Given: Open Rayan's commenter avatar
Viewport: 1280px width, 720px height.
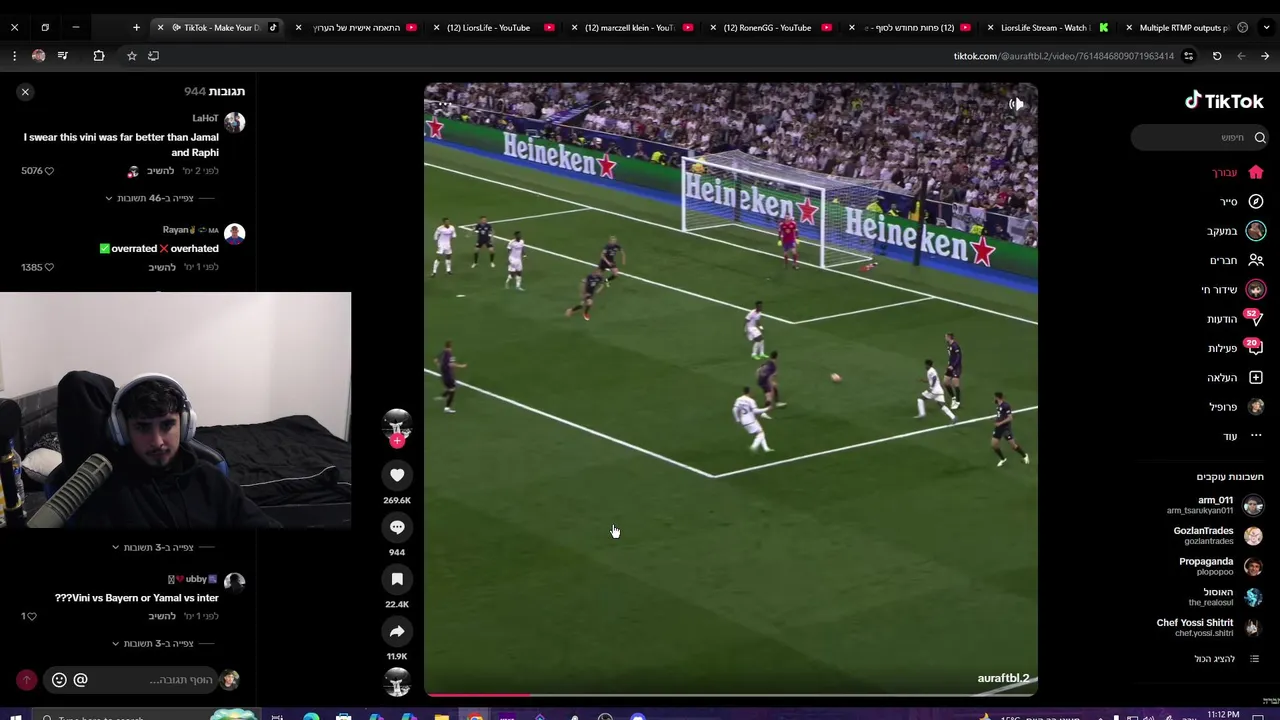Looking at the screenshot, I should point(235,234).
